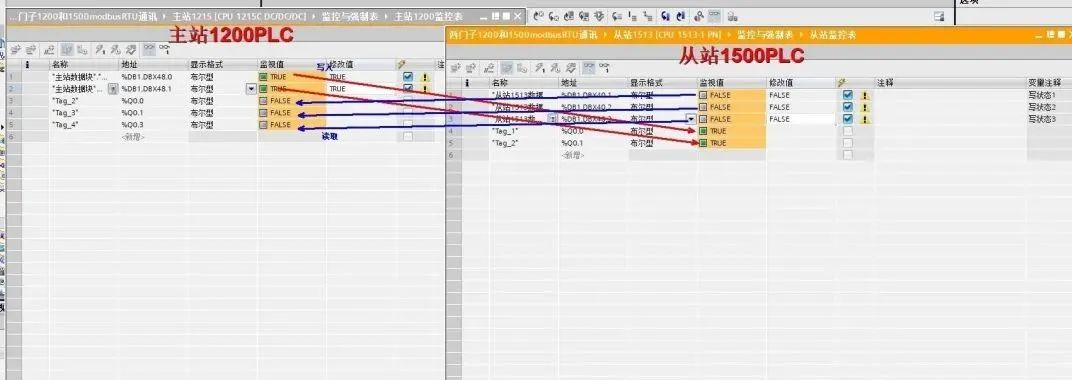Uncheck modify checkbox for 写状态1 row
This screenshot has height=380, width=1072.
[x=848, y=95]
